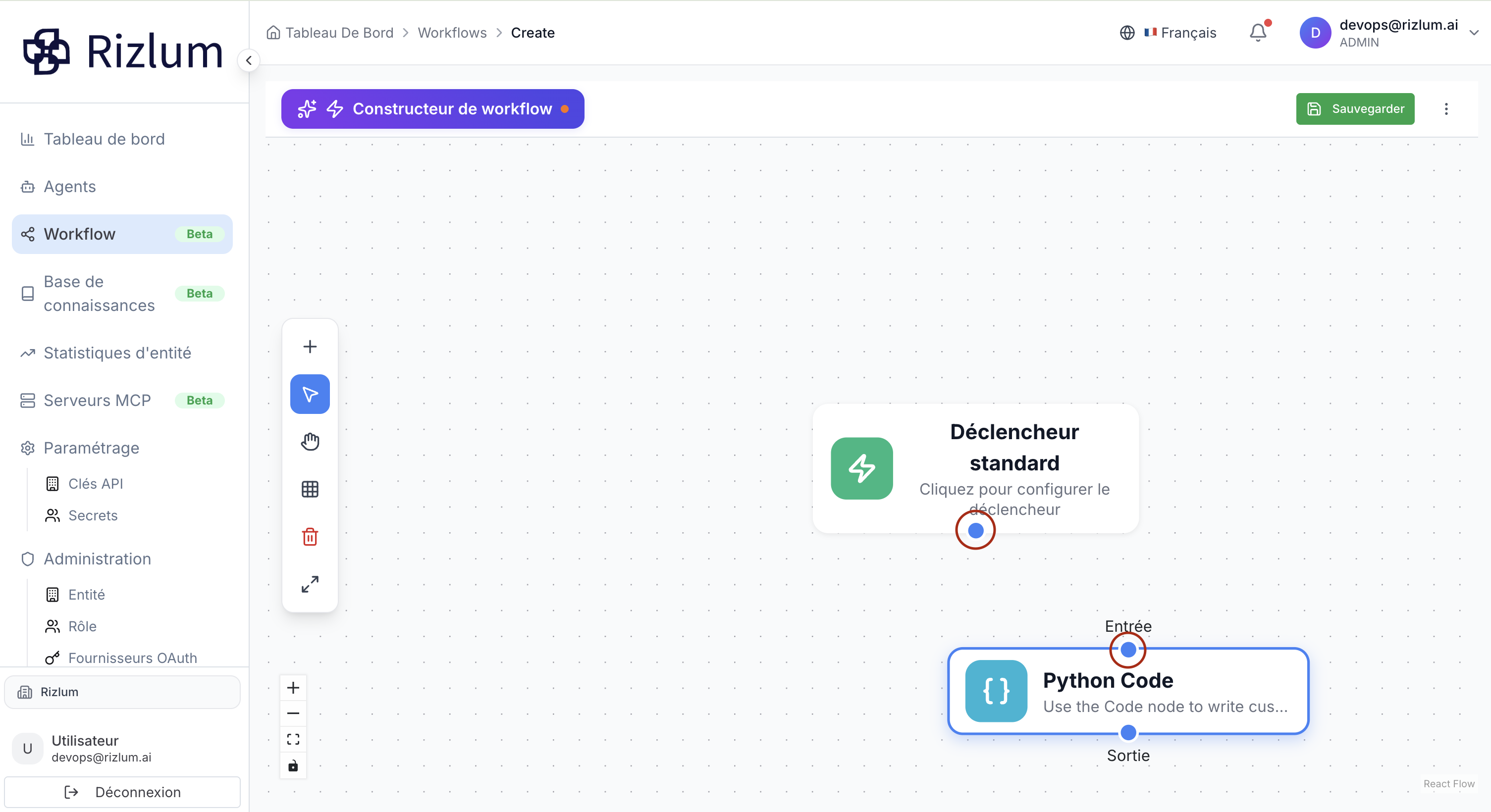Select the Python Code node

tap(1128, 691)
